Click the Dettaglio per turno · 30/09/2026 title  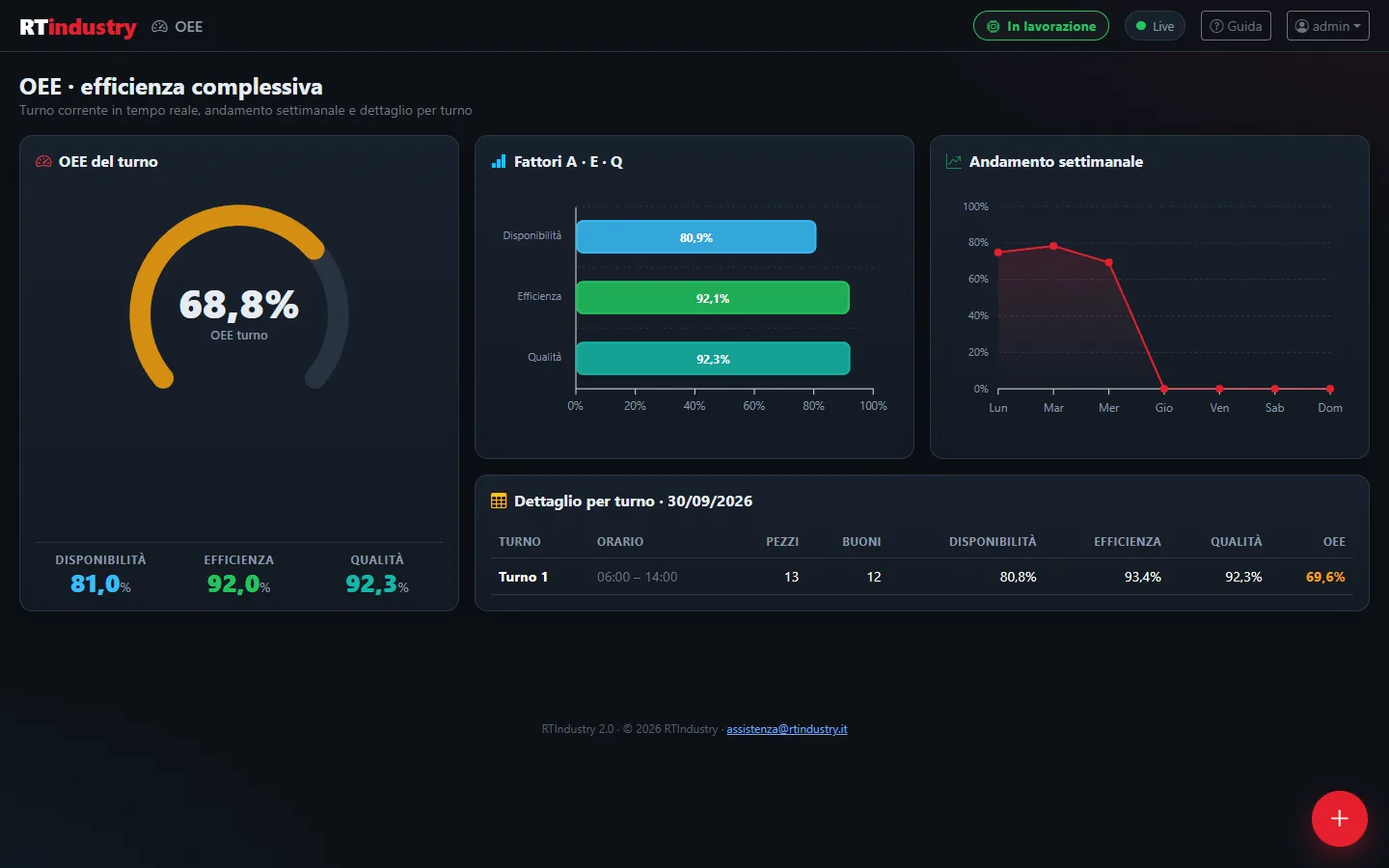[x=633, y=502]
